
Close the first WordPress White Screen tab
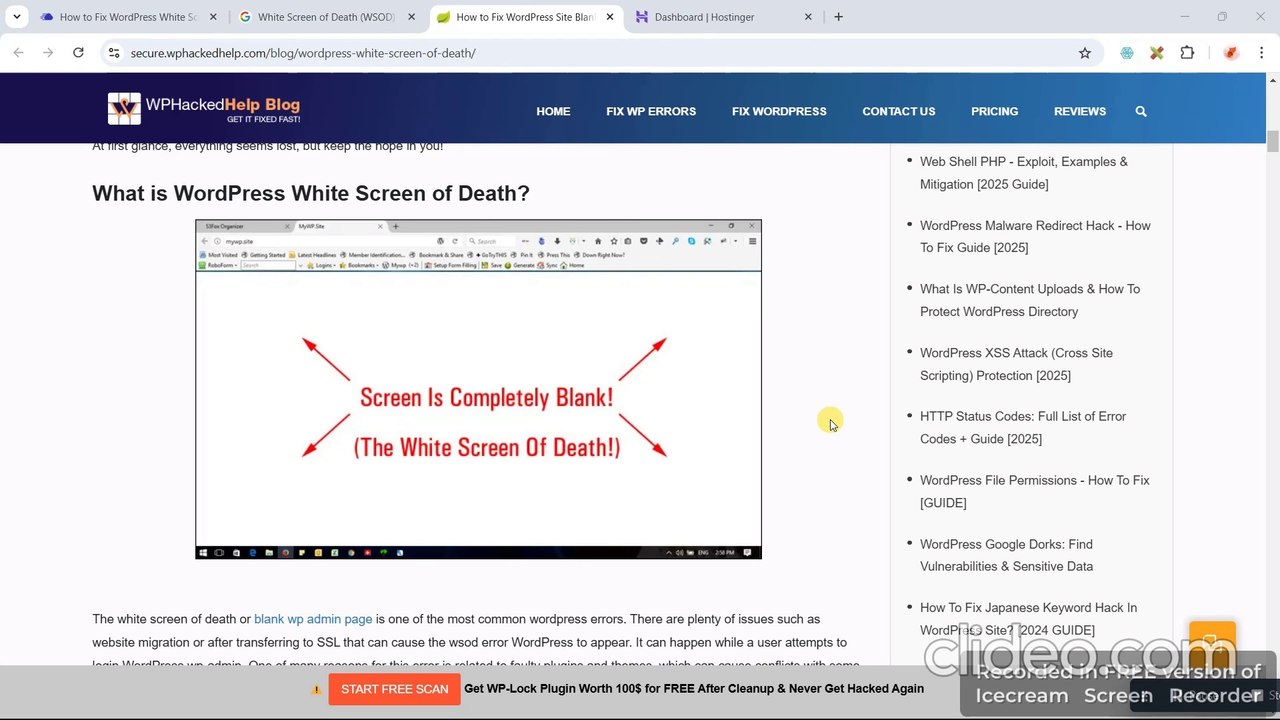click(213, 17)
